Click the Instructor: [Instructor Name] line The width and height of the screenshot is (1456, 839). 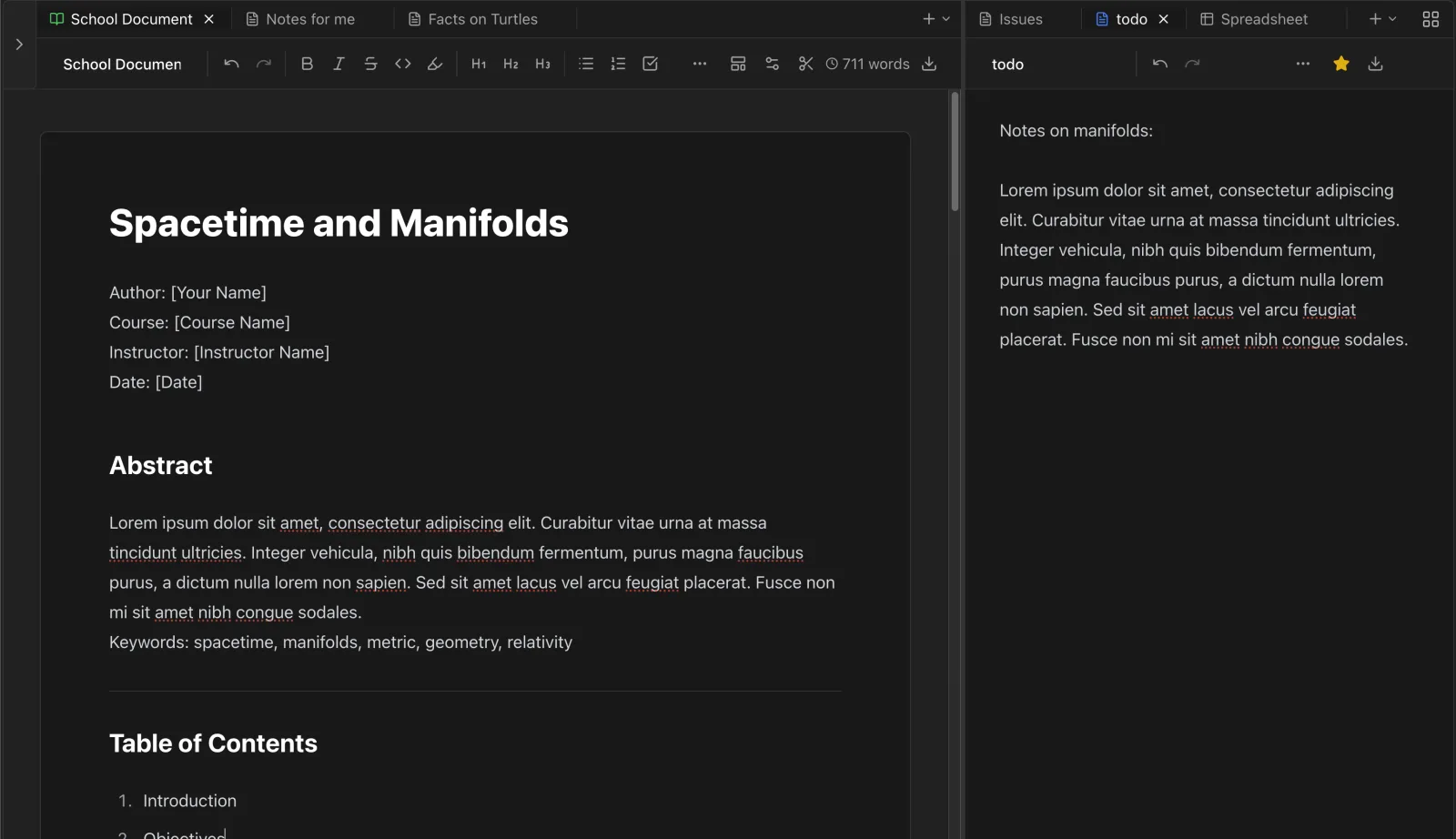(x=219, y=352)
